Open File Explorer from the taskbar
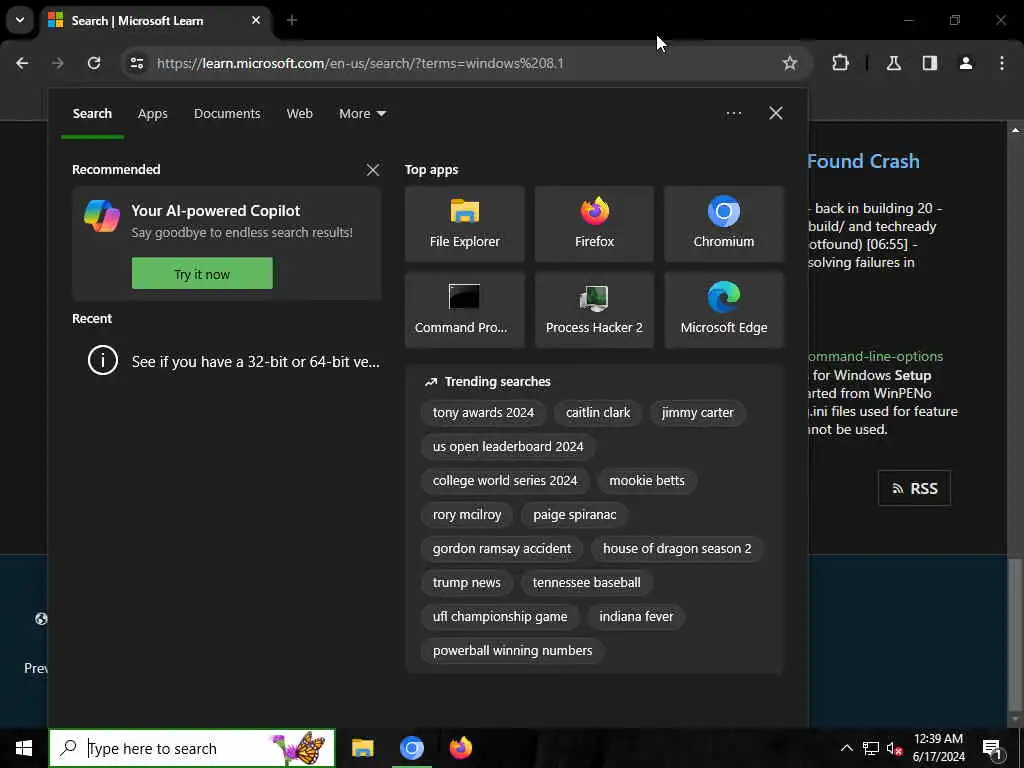 362,748
